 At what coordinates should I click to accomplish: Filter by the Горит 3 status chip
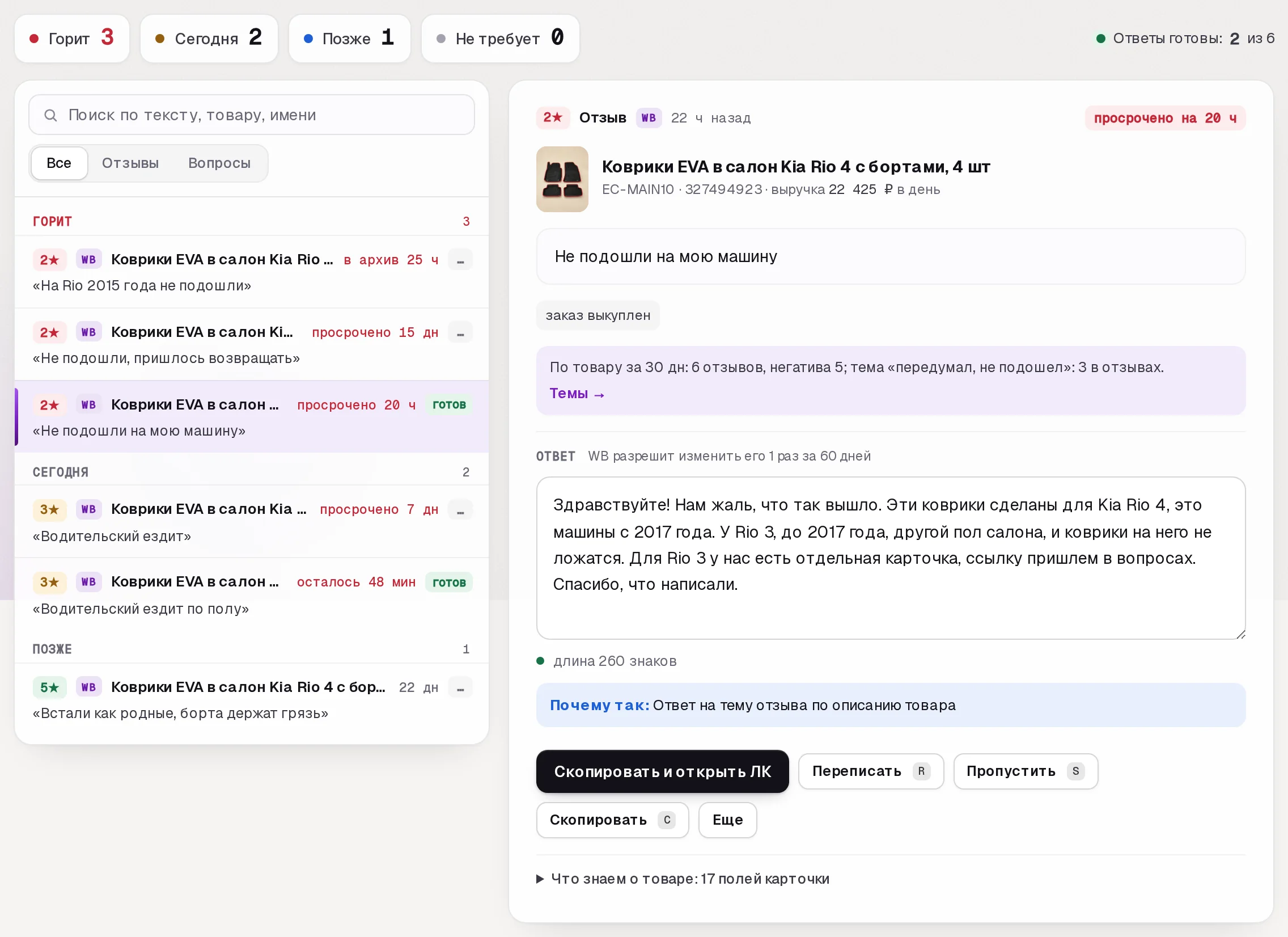(72, 39)
